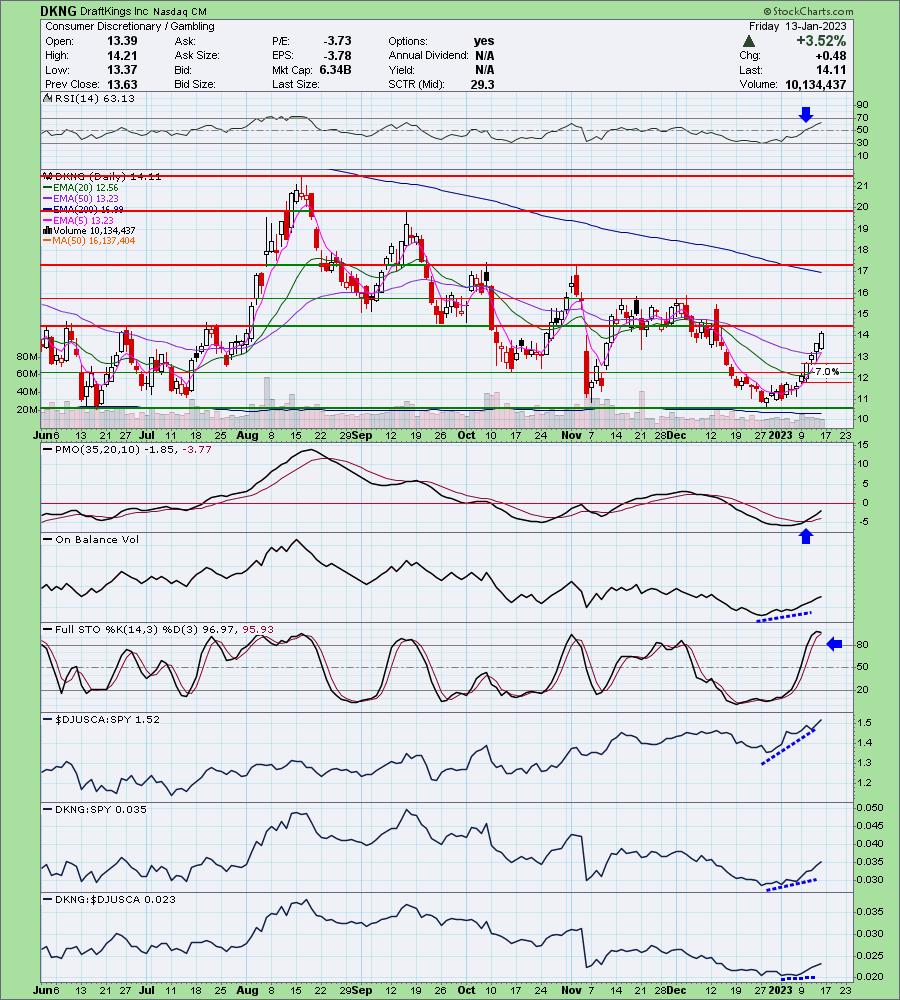Click the SCTR (Mid) value 29.3
This screenshot has height=1000, width=900.
coord(482,84)
